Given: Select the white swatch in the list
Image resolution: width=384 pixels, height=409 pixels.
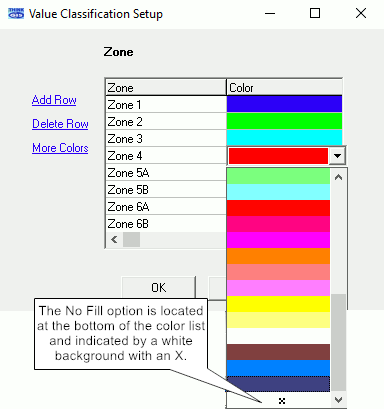Looking at the screenshot, I should pos(278,336).
